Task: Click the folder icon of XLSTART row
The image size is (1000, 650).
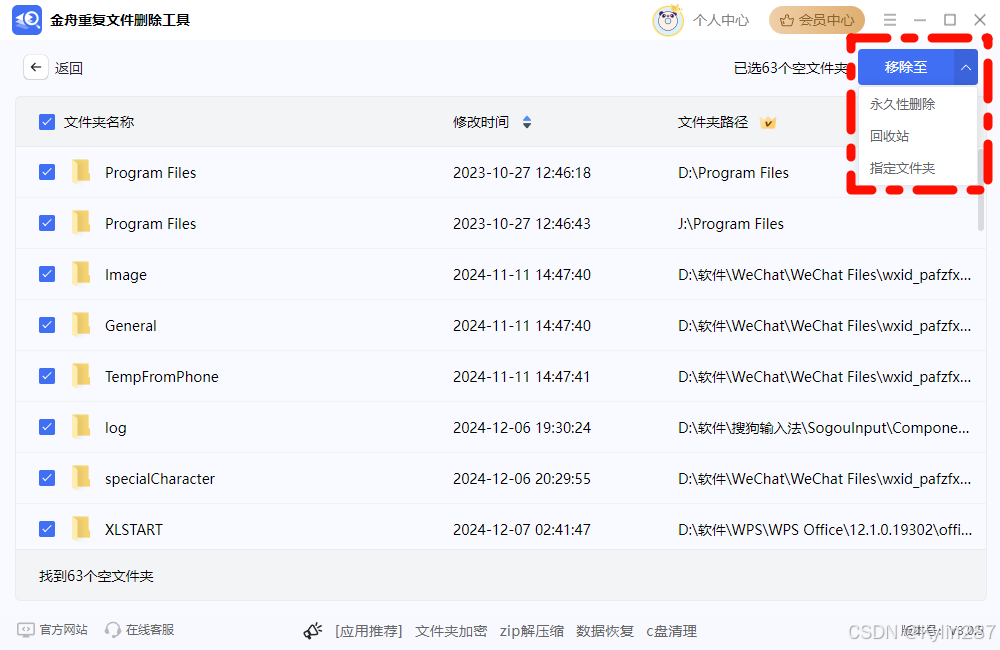Action: pos(81,529)
